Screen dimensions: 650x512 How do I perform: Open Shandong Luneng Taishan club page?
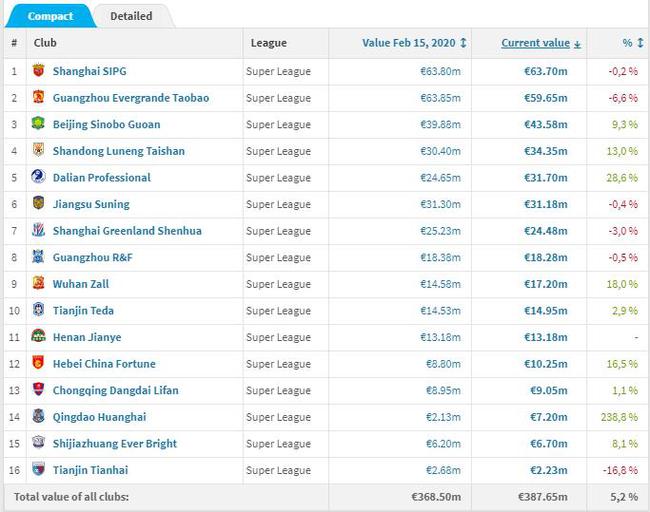click(118, 151)
